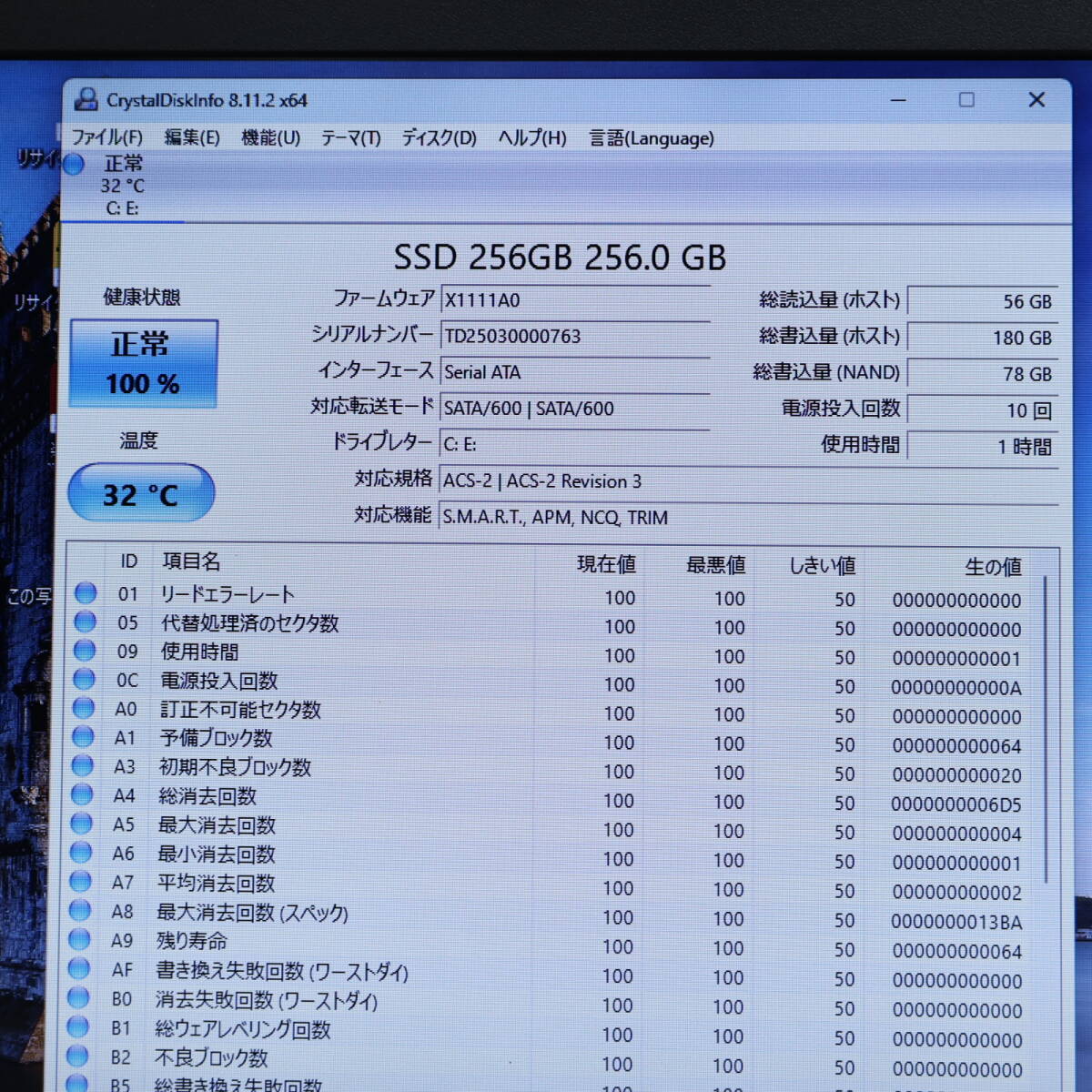The image size is (1092, 1092).
Task: Click raw value 00000000000A in 電源投入回数 row
Action: coord(956,688)
